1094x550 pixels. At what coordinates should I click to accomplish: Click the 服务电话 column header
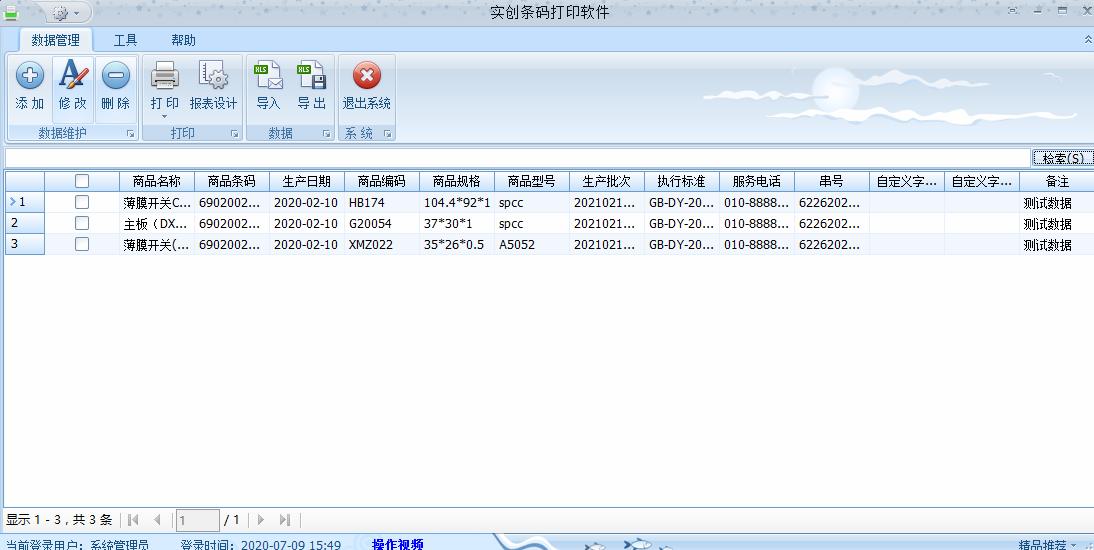point(757,181)
